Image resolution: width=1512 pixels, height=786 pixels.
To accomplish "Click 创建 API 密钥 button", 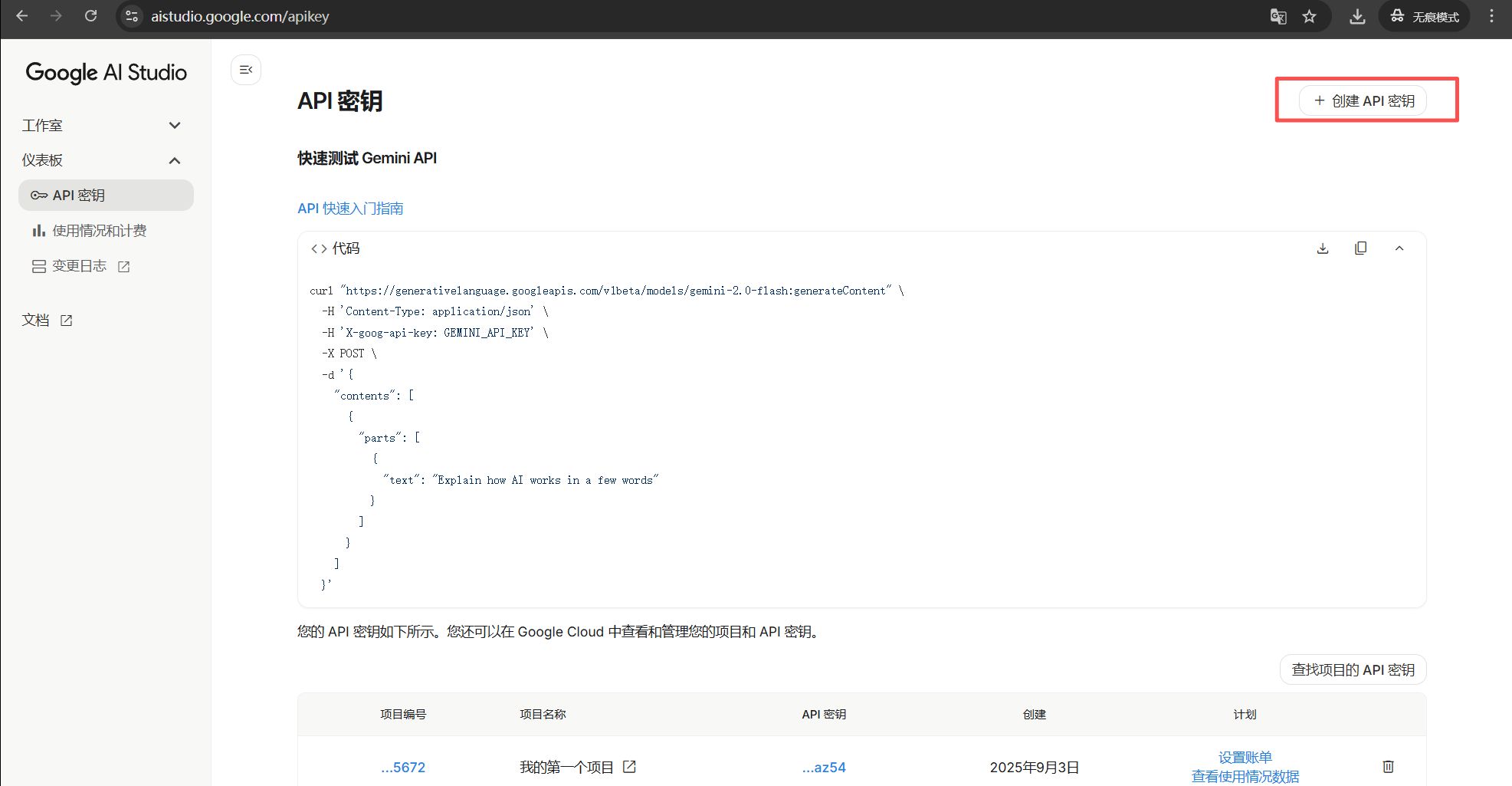I will 1363,100.
